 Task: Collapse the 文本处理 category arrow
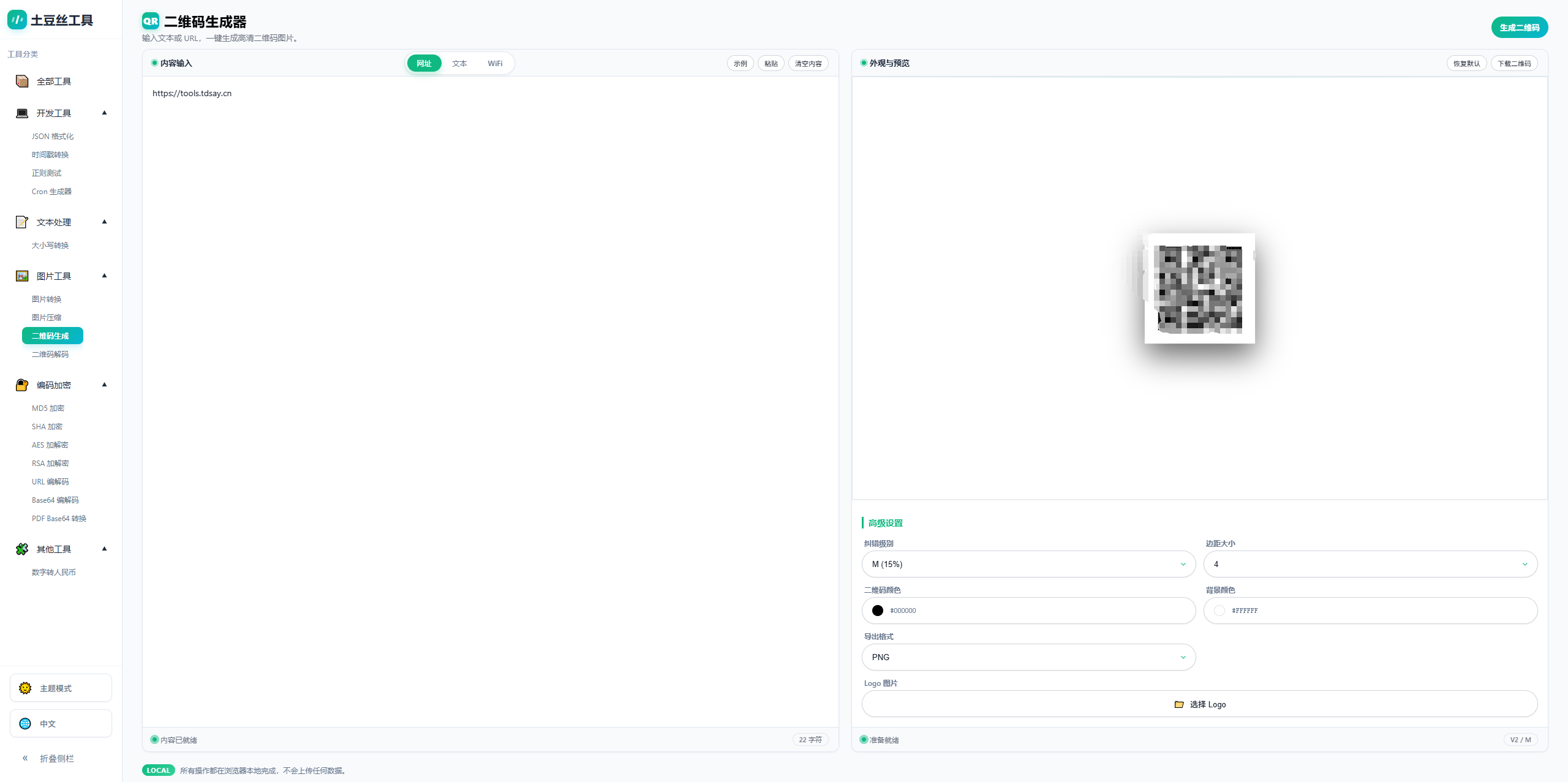pyautogui.click(x=105, y=222)
